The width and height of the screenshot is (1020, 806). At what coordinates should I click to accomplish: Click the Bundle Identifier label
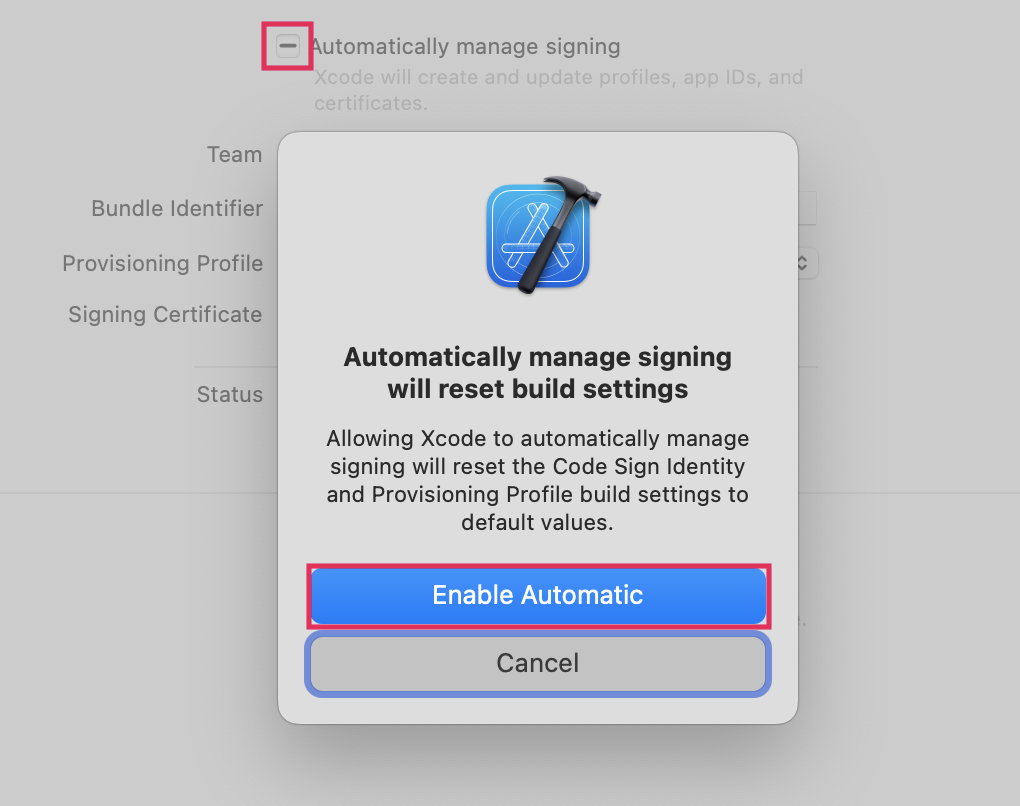pos(177,209)
